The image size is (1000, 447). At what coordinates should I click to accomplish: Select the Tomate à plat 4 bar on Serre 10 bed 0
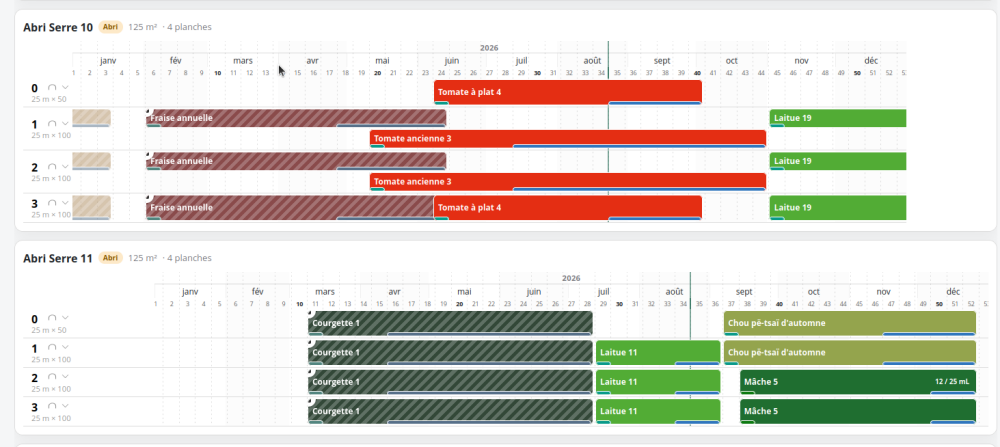coord(568,92)
